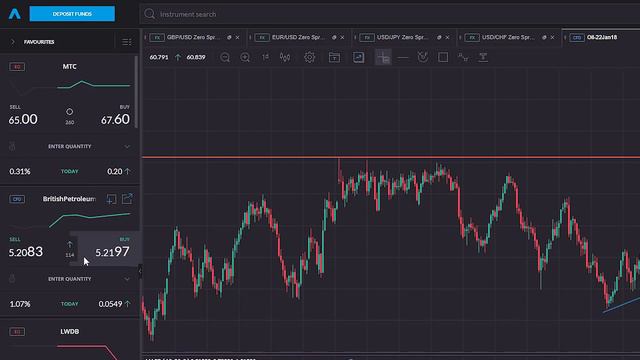Click the Deposit Funds button
Viewport: 640px width, 360px height.
[x=72, y=14]
